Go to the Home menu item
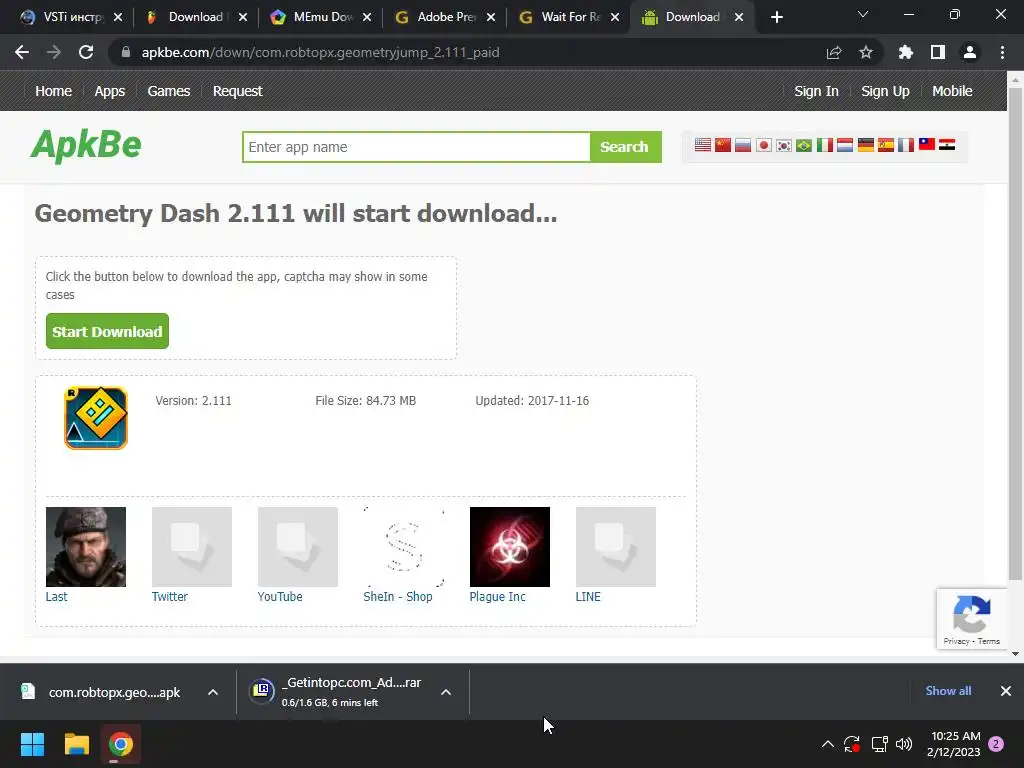Viewport: 1024px width, 768px height. [x=54, y=91]
